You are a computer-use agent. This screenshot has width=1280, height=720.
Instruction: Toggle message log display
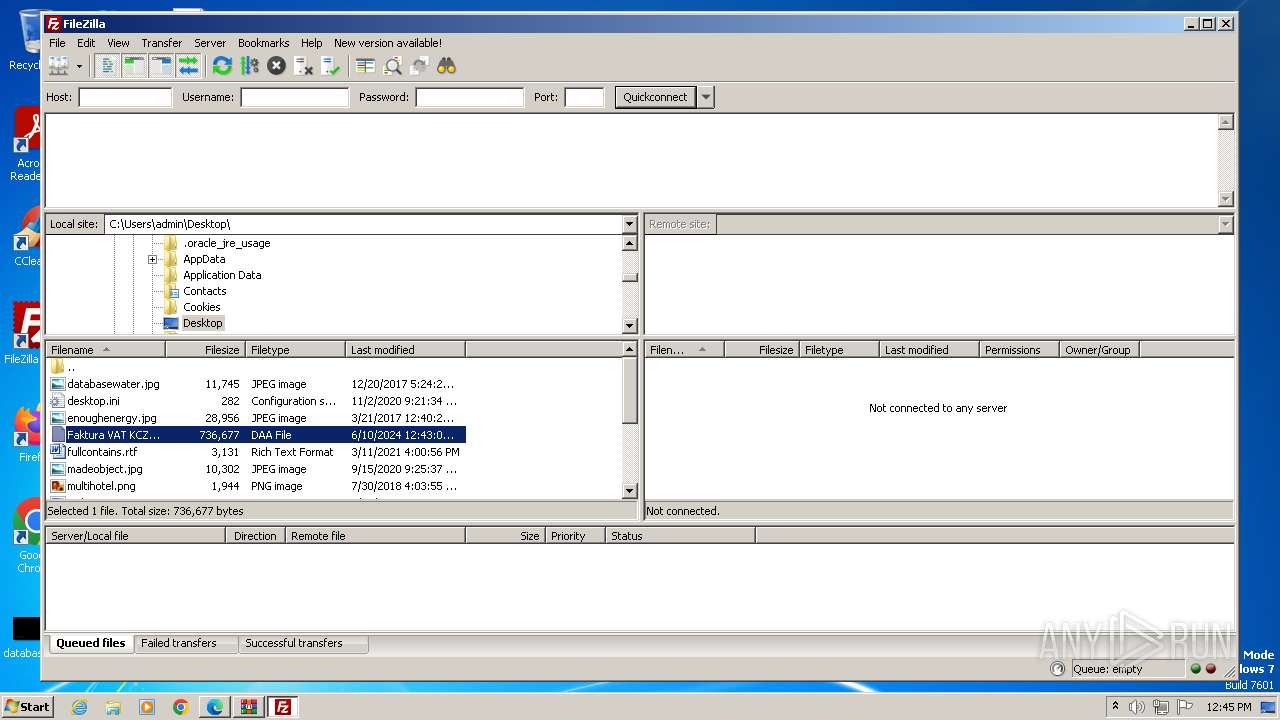click(x=108, y=66)
